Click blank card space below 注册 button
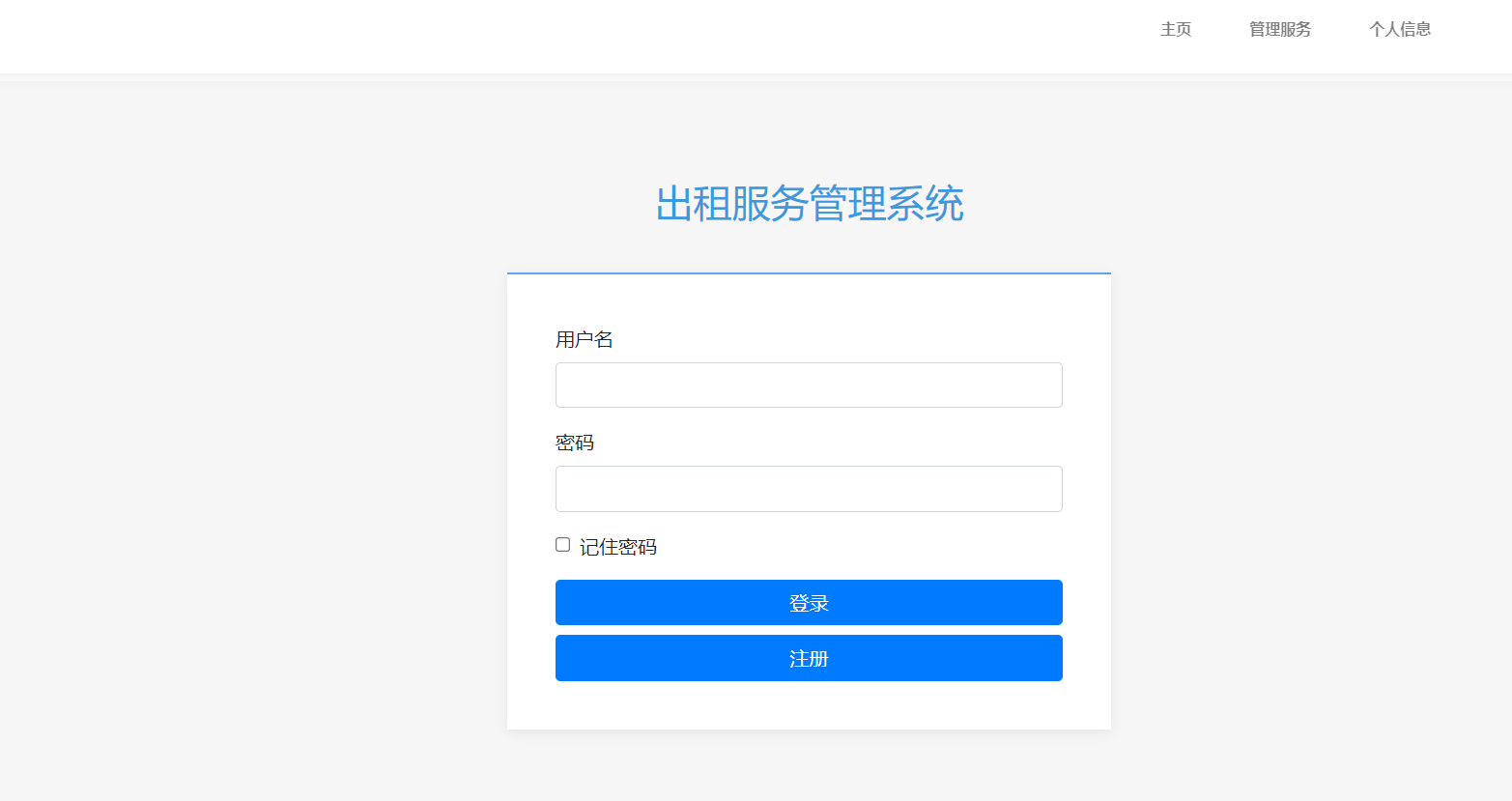This screenshot has height=801, width=1512. [809, 705]
